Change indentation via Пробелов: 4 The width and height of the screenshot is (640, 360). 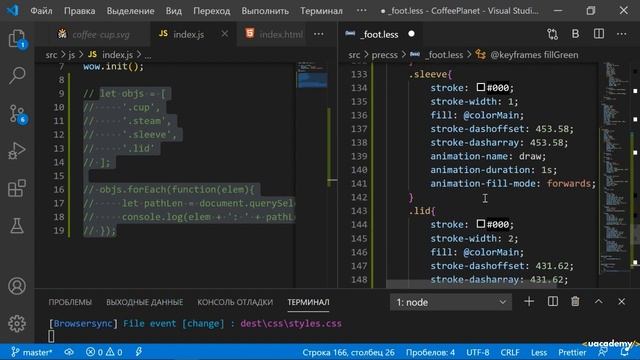[430, 352]
